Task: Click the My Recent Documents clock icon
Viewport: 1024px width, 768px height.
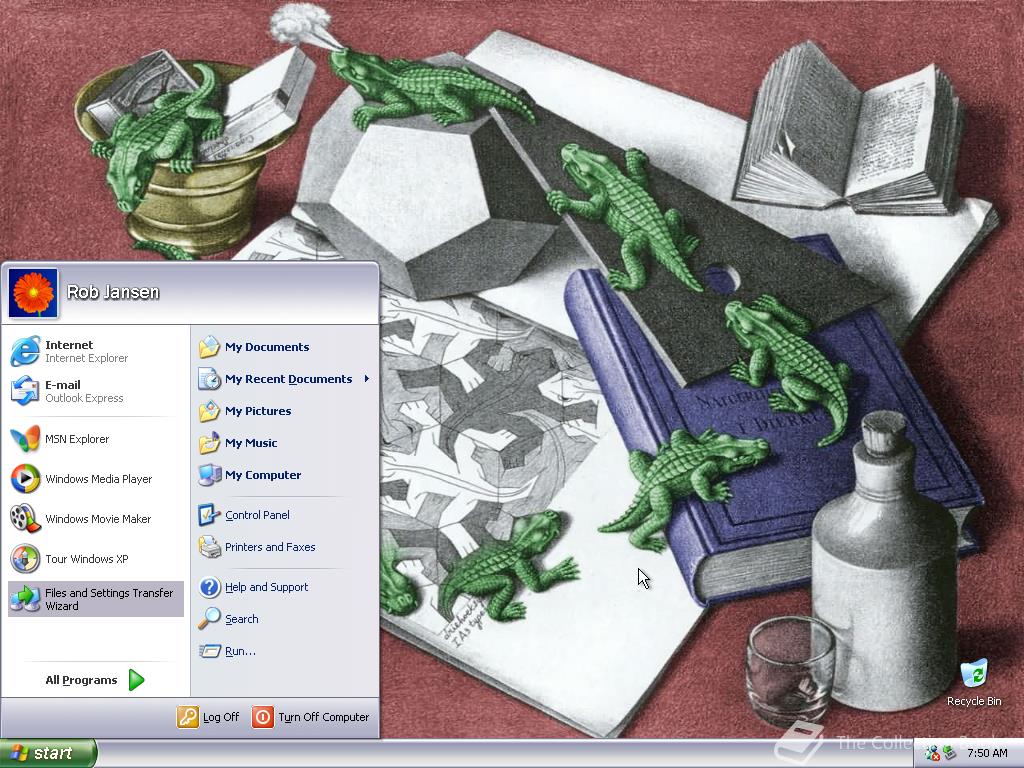Action: point(210,379)
